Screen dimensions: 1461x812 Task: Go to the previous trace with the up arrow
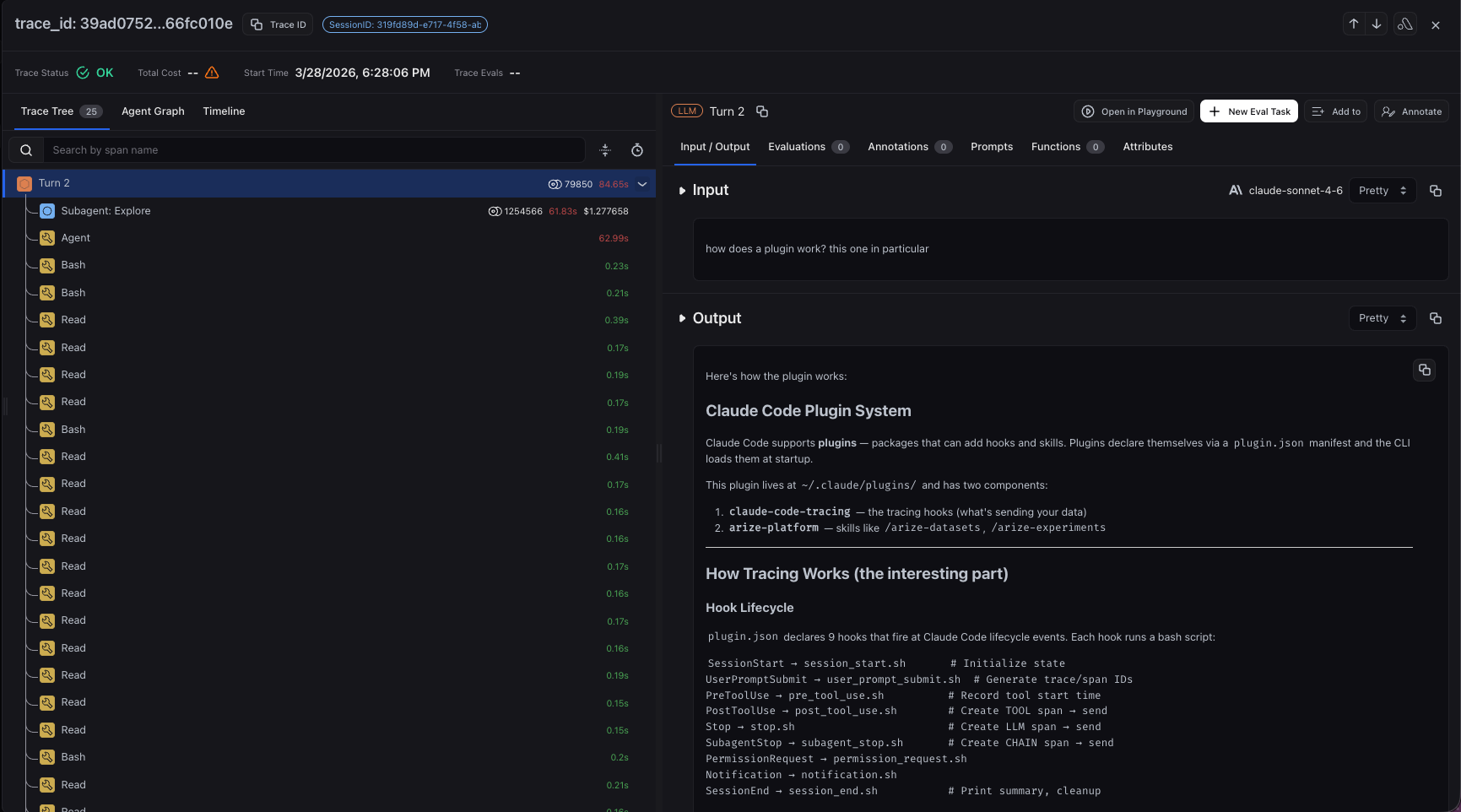[1354, 24]
